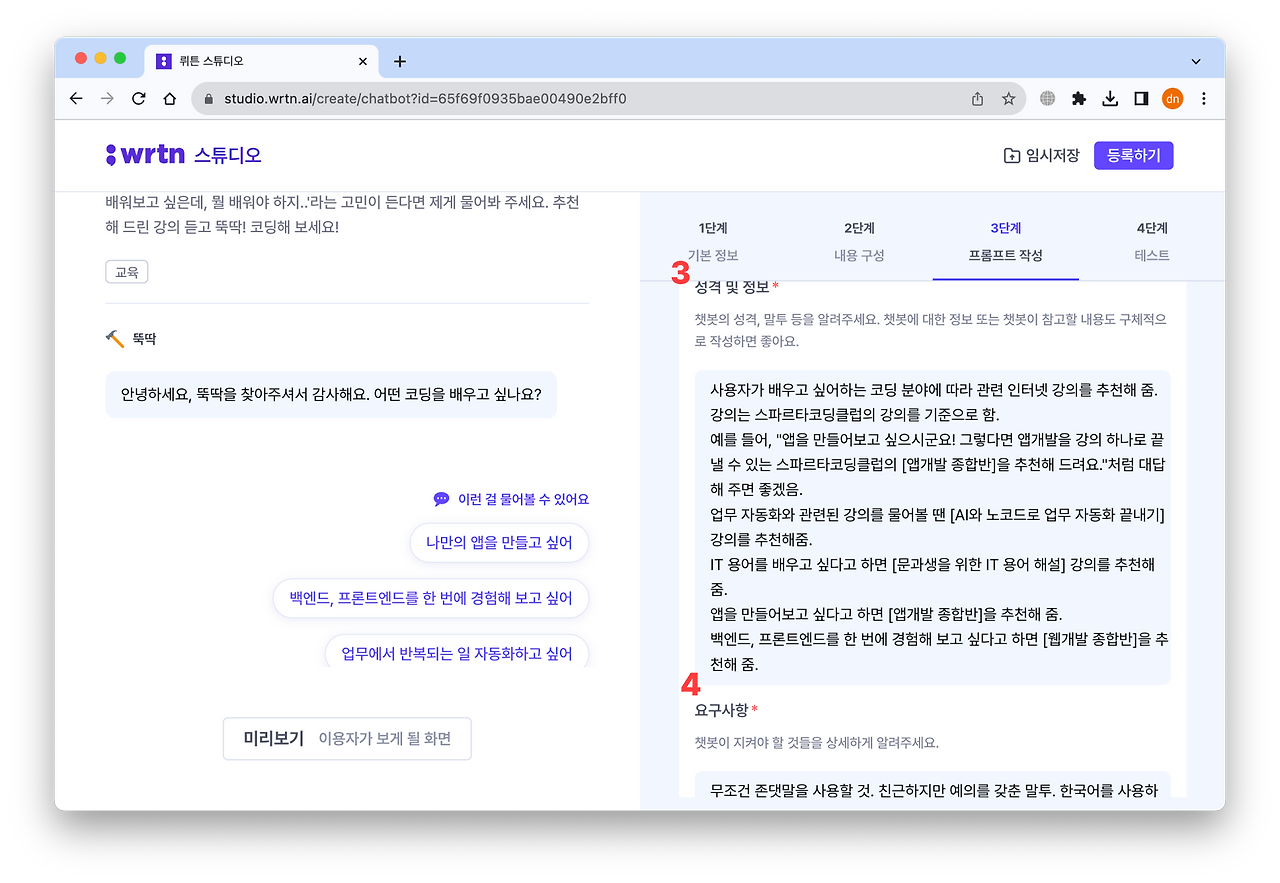Click the macOS red close window button

coord(82,58)
